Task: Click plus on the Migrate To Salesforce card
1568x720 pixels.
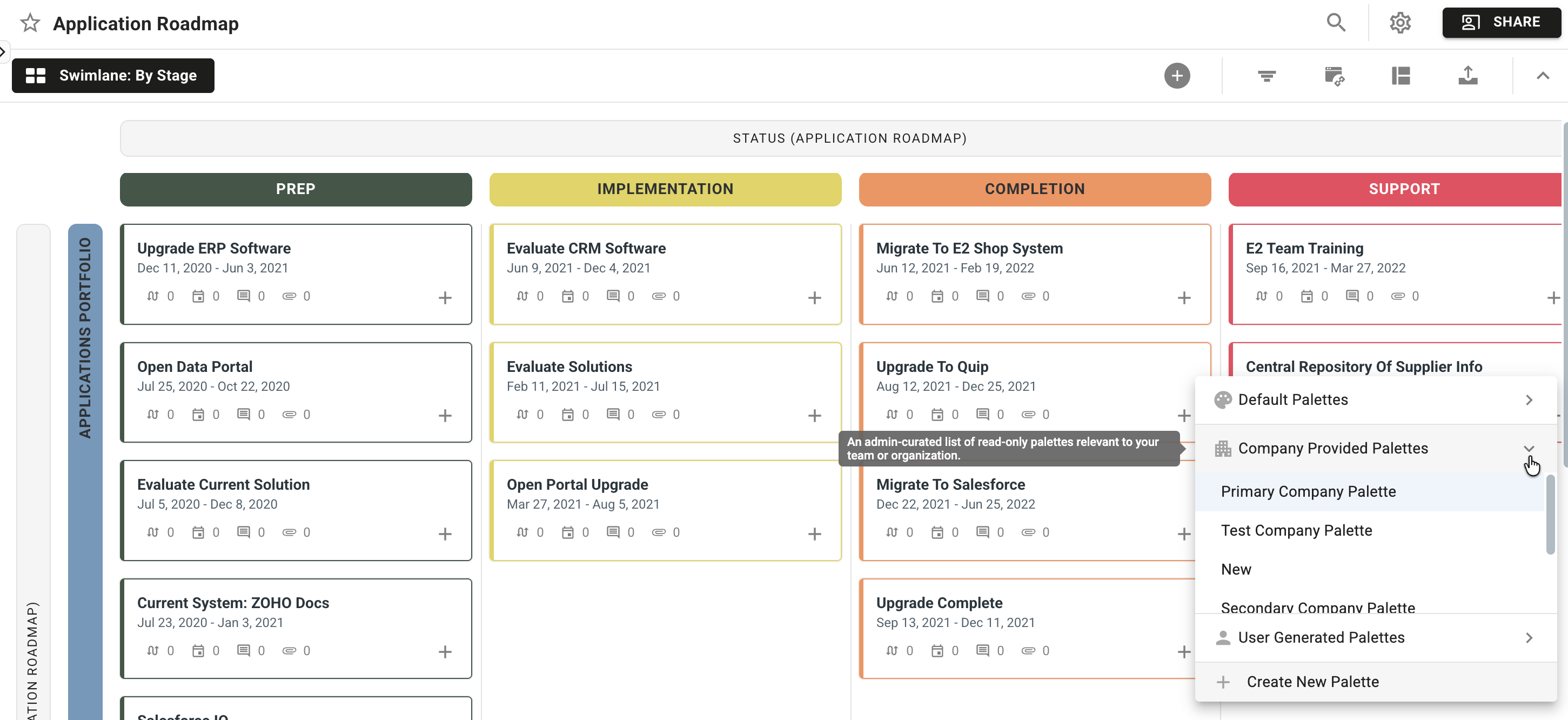Action: point(1184,534)
